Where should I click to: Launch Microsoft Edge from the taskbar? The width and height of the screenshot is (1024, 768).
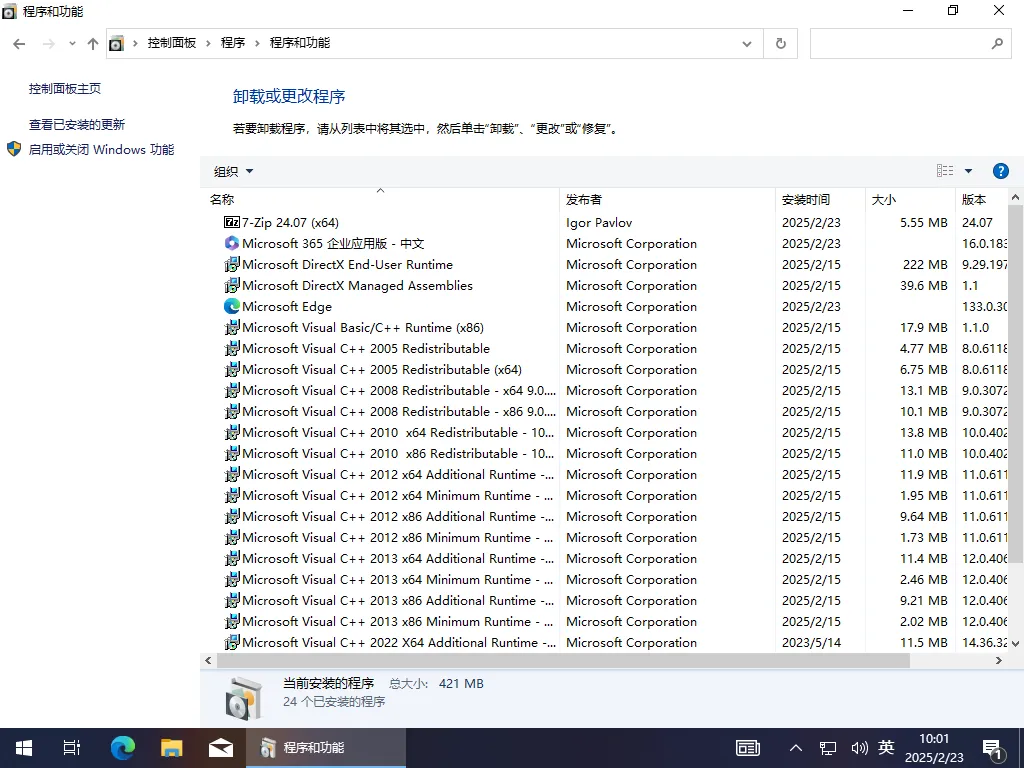coord(122,747)
